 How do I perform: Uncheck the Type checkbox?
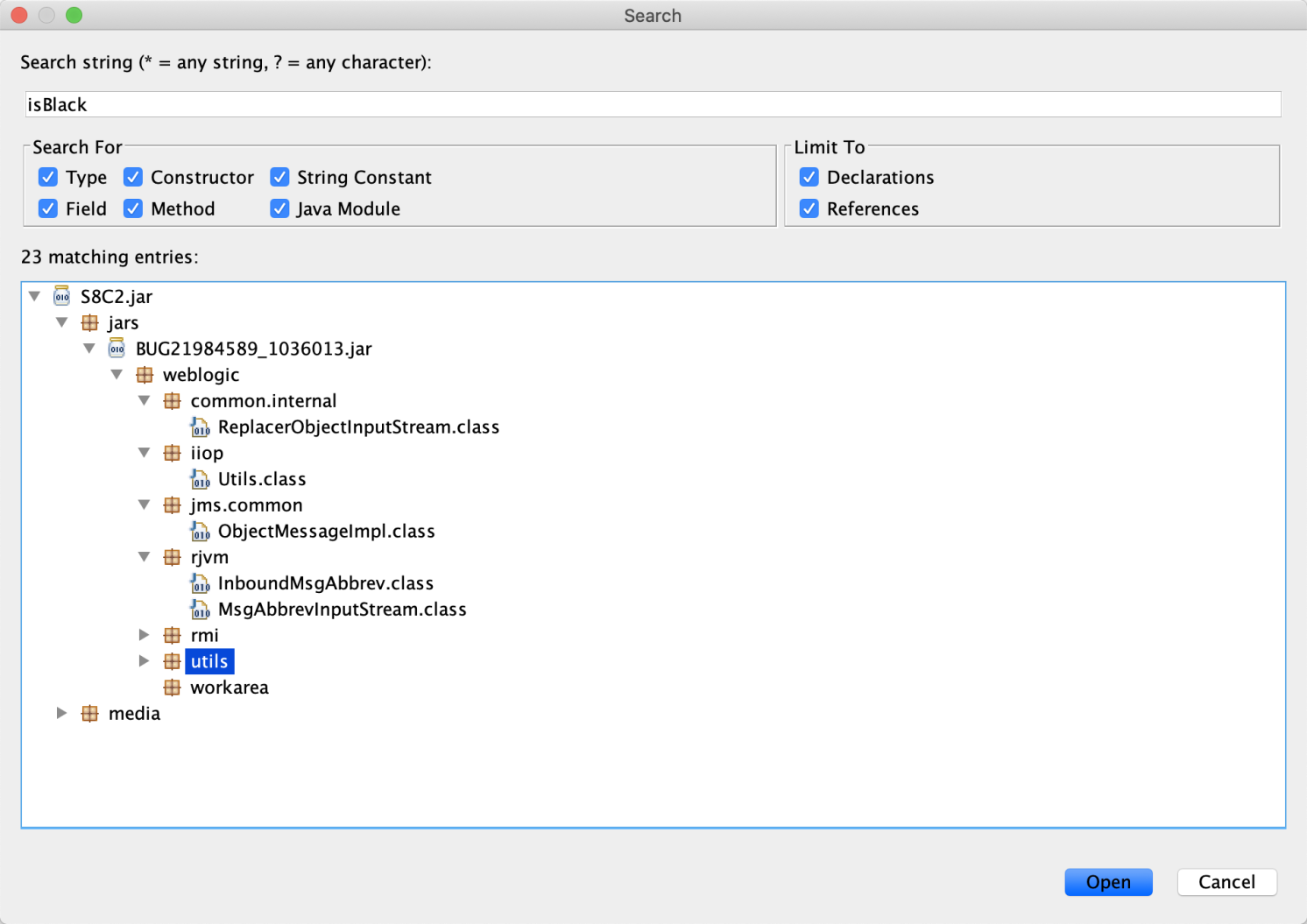click(x=48, y=177)
